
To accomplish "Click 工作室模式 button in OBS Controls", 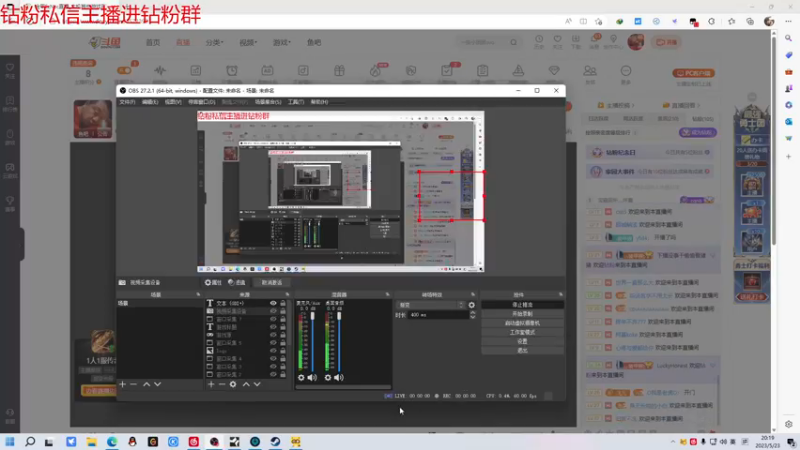I will point(522,332).
